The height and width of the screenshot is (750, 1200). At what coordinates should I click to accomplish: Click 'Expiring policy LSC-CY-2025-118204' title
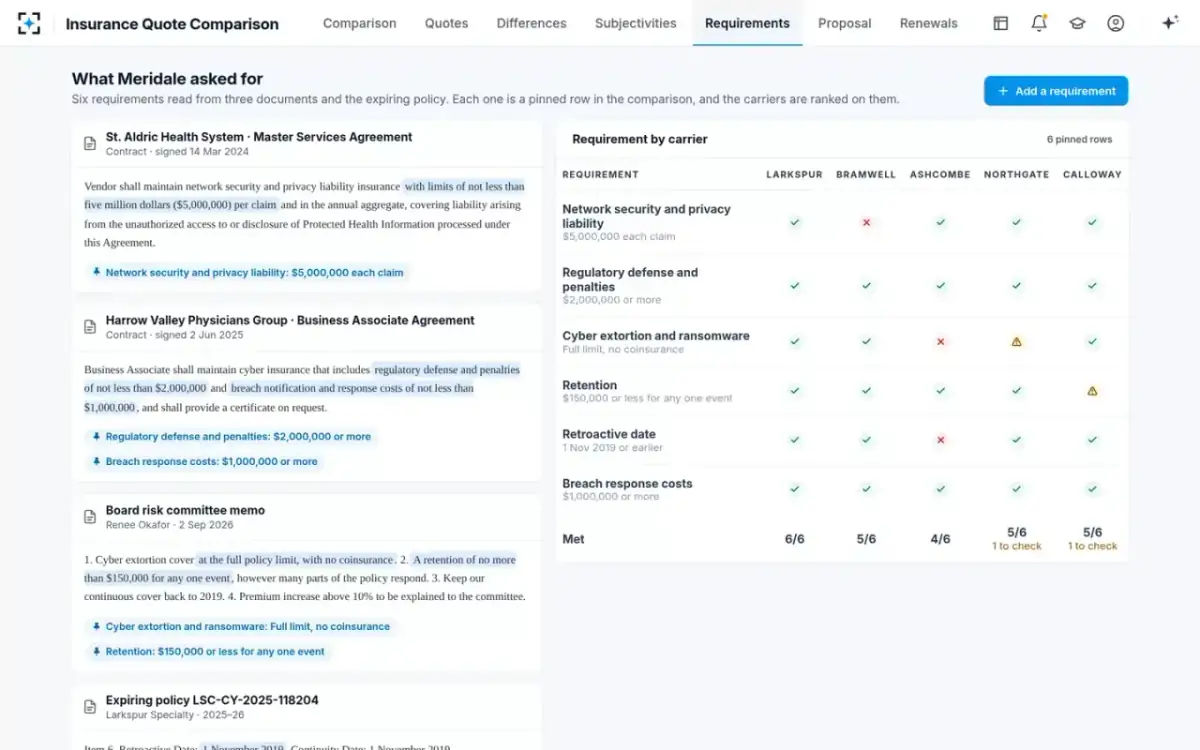click(212, 701)
